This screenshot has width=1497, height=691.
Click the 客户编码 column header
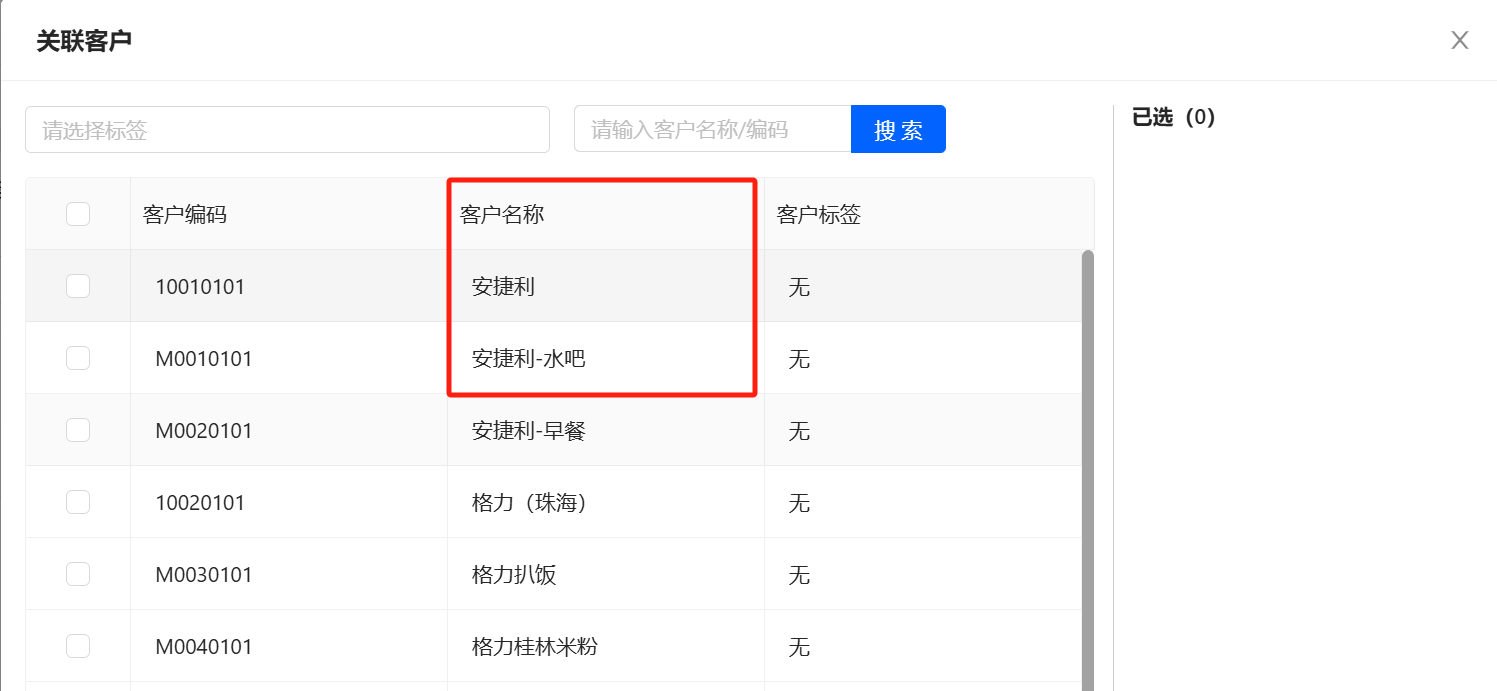[185, 214]
